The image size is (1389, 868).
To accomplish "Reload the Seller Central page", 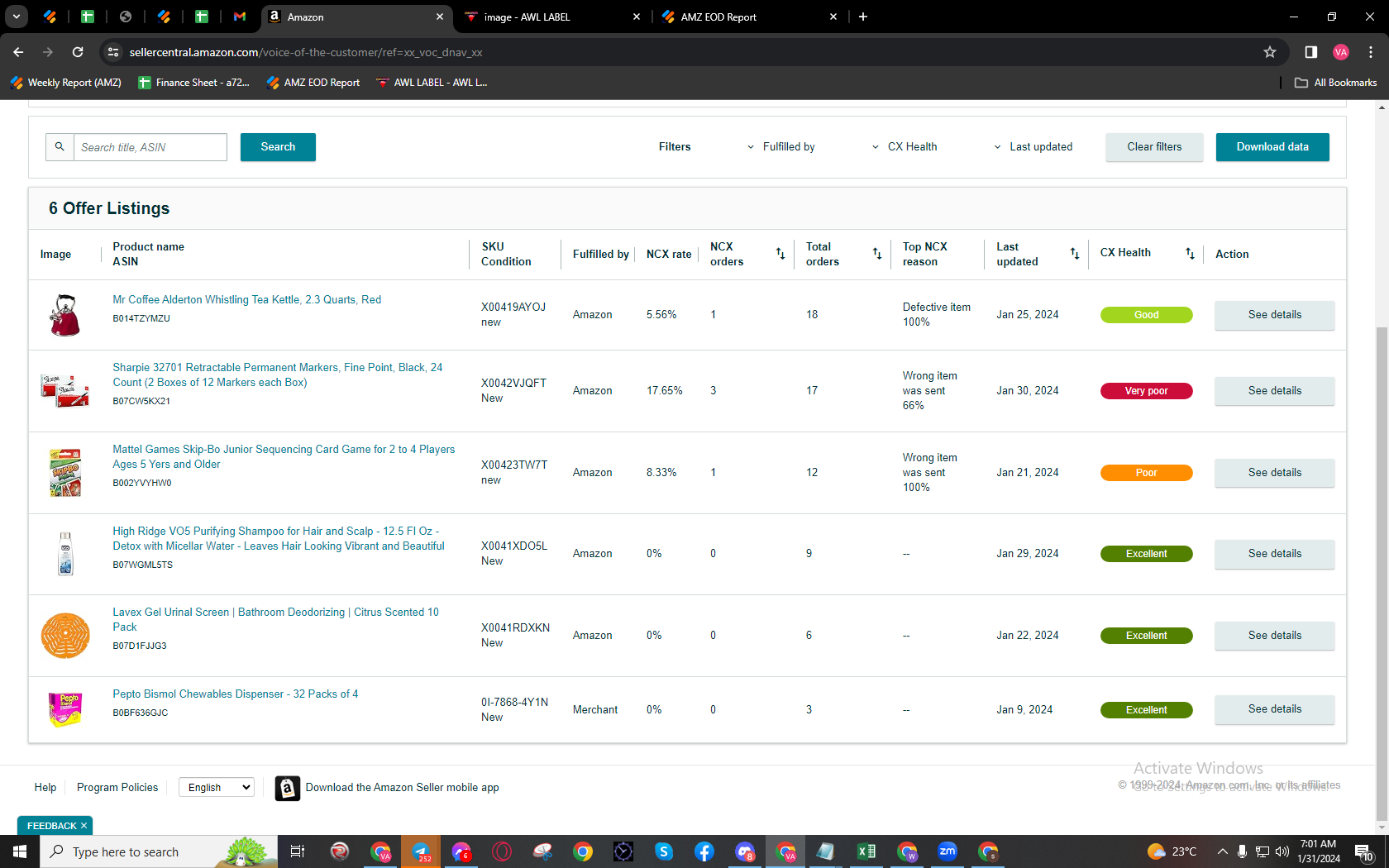I will point(78,52).
